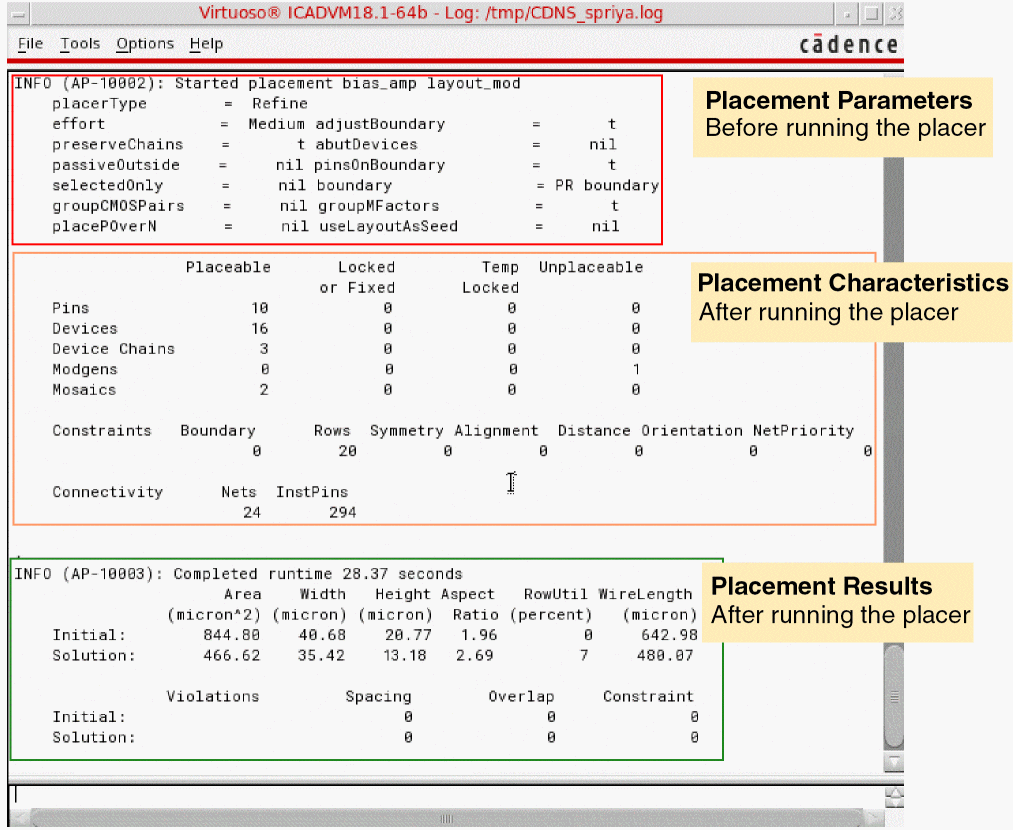
Task: Click the 'effort' parameter label
Action: pos(78,124)
